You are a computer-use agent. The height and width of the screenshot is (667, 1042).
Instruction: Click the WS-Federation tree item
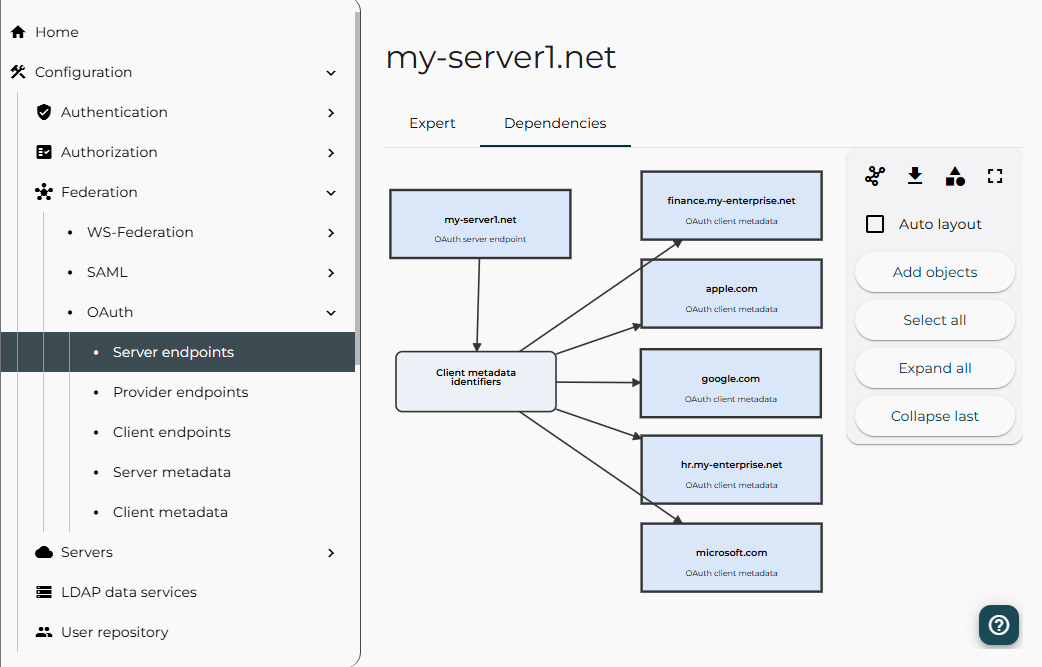pos(140,233)
